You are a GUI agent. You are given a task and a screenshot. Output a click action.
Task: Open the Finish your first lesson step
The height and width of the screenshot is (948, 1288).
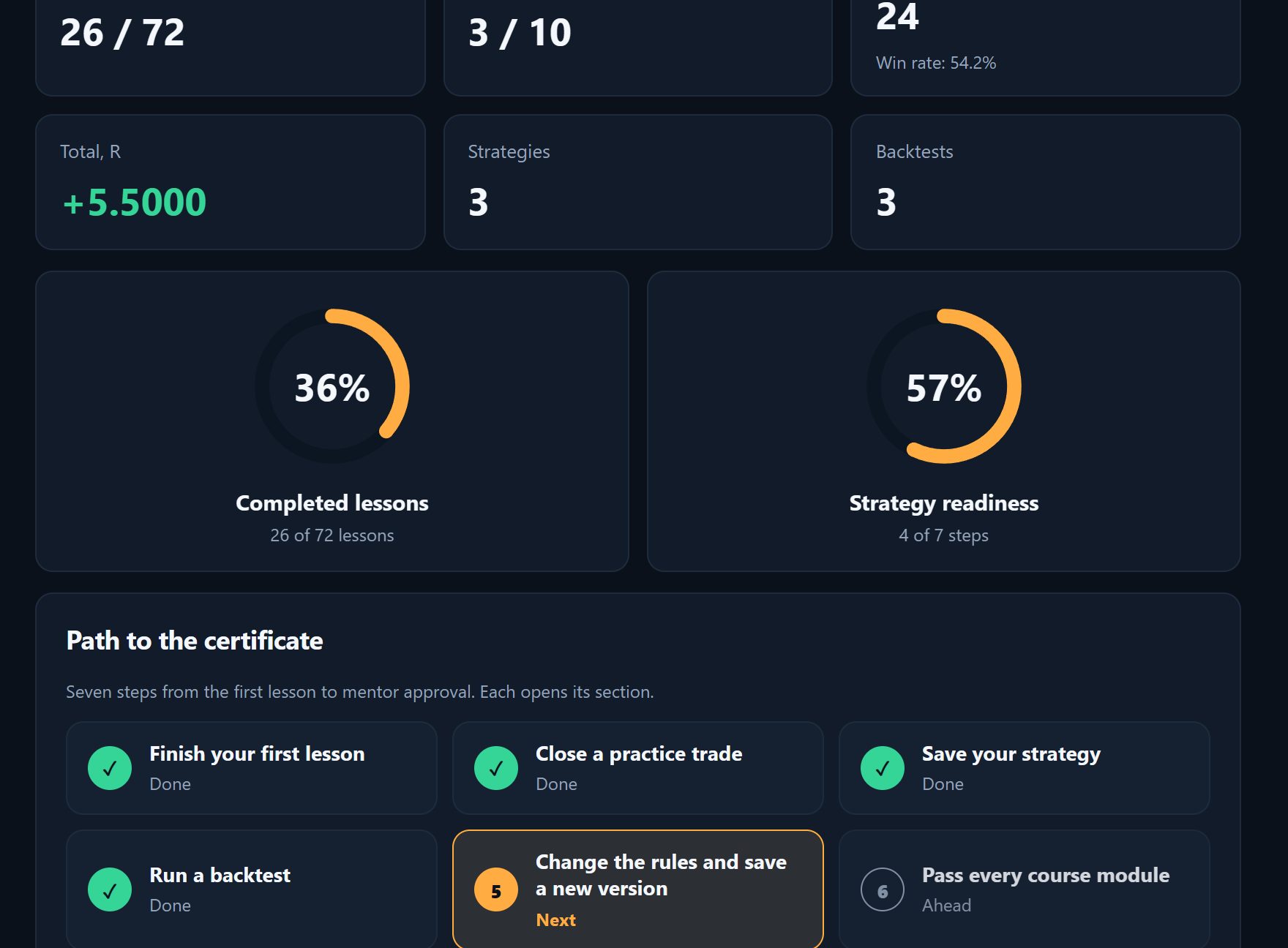(252, 768)
